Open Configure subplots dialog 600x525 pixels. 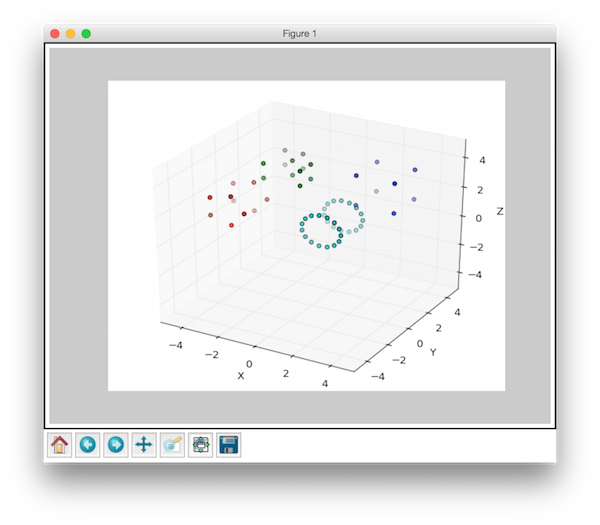point(200,444)
